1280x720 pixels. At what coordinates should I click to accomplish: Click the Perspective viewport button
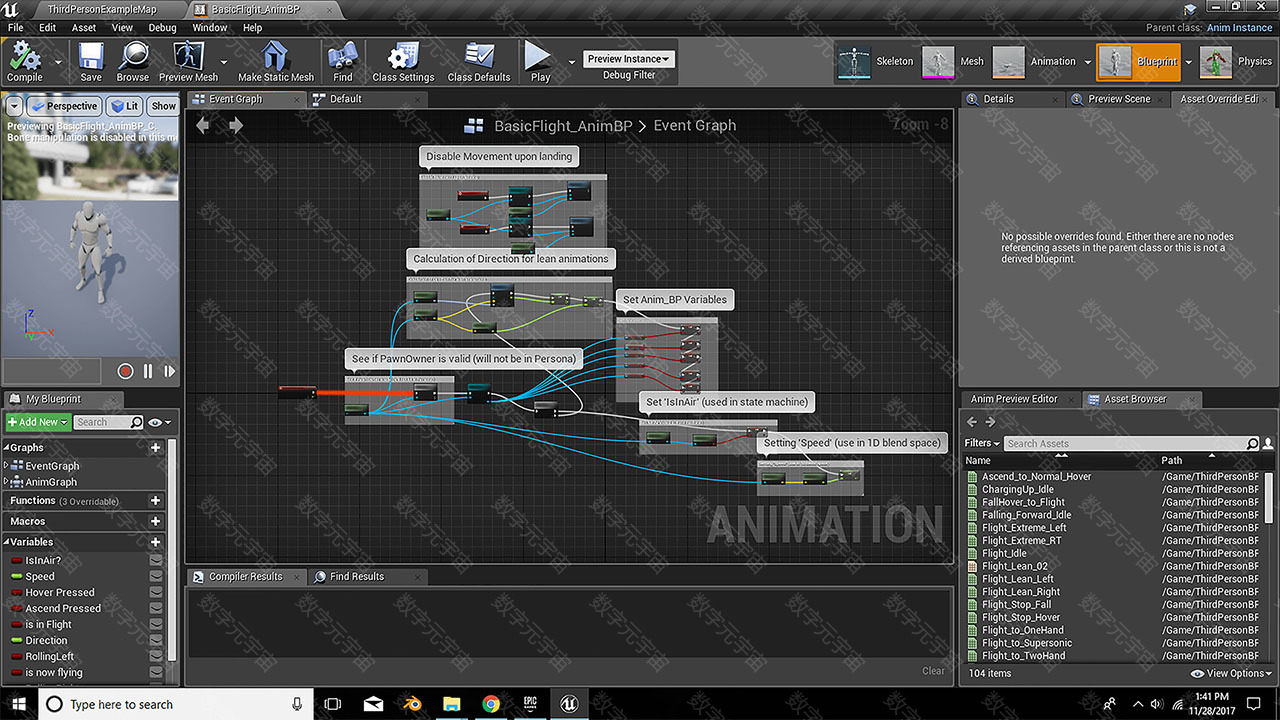click(x=64, y=106)
